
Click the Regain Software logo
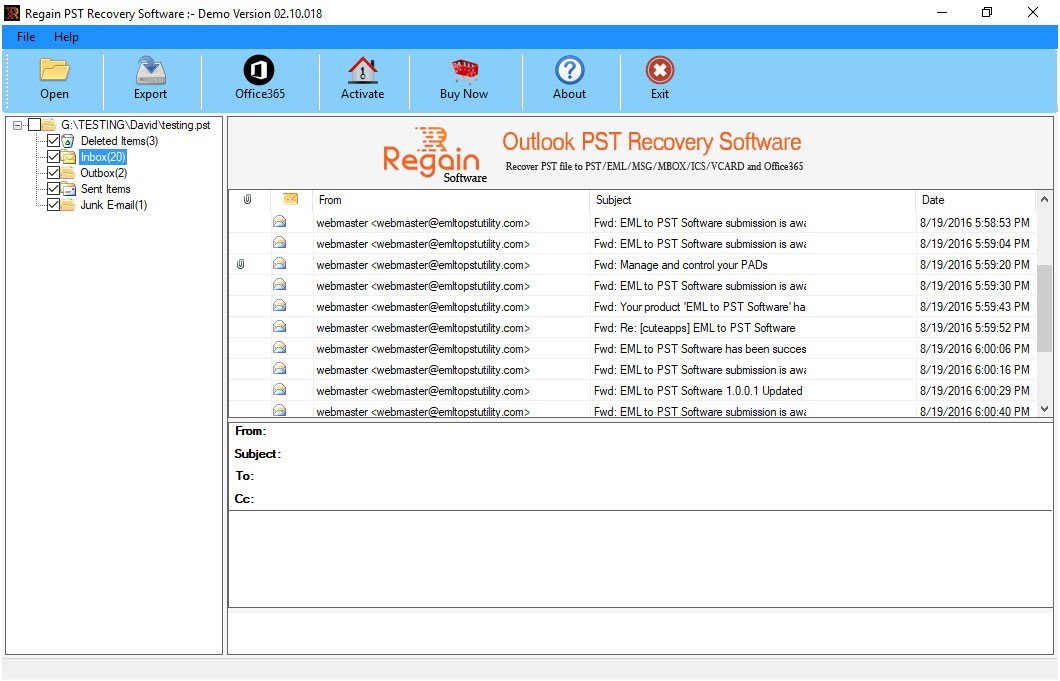pyautogui.click(x=434, y=154)
